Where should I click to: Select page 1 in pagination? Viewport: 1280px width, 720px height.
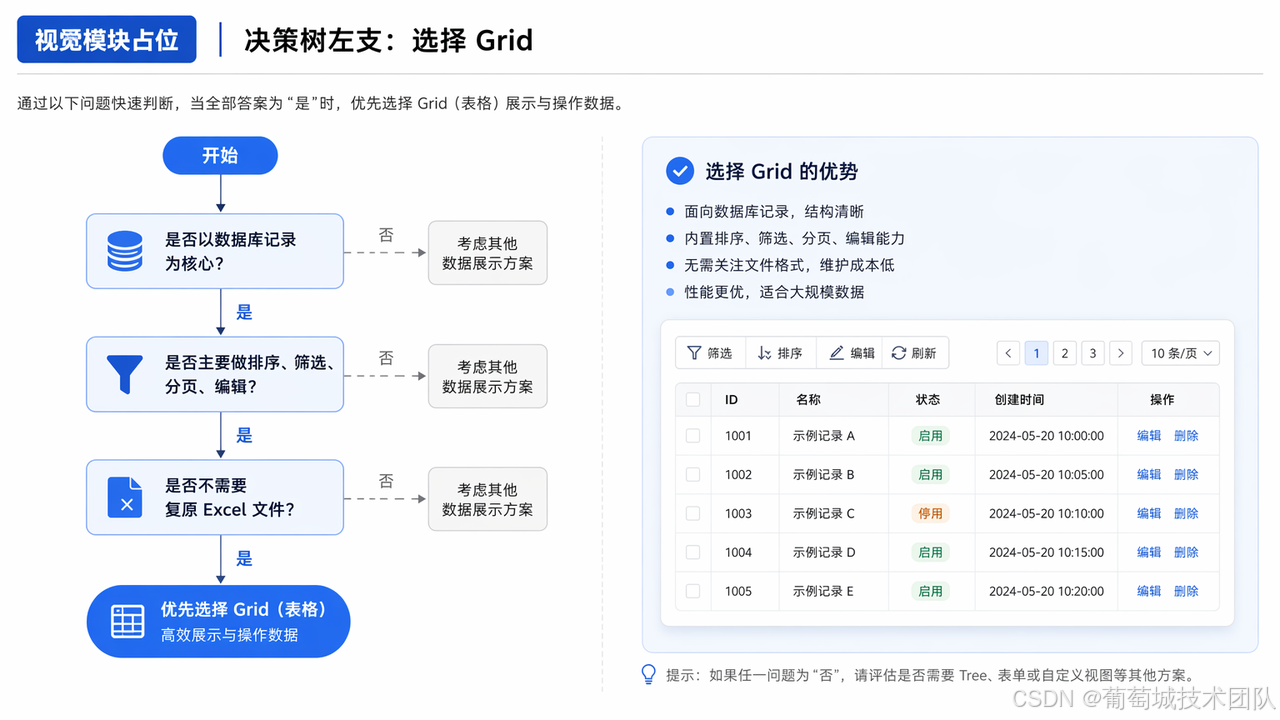1036,353
